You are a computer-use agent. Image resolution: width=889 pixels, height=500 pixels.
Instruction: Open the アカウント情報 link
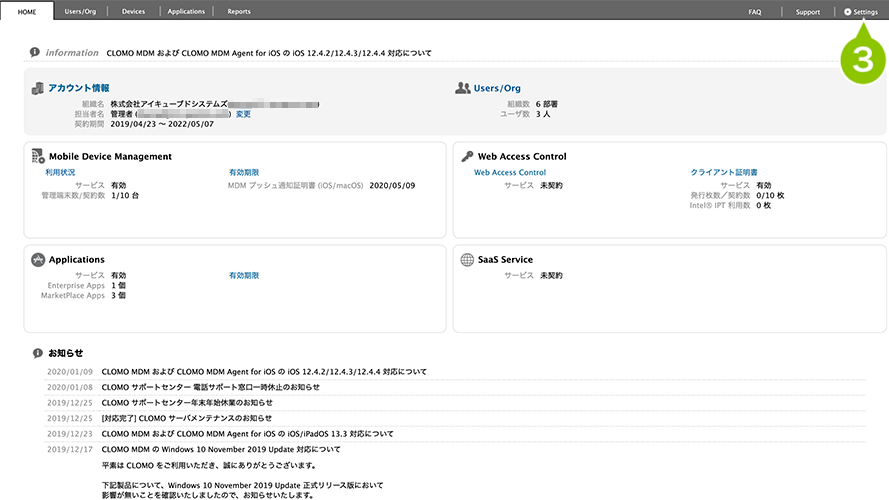pos(79,88)
